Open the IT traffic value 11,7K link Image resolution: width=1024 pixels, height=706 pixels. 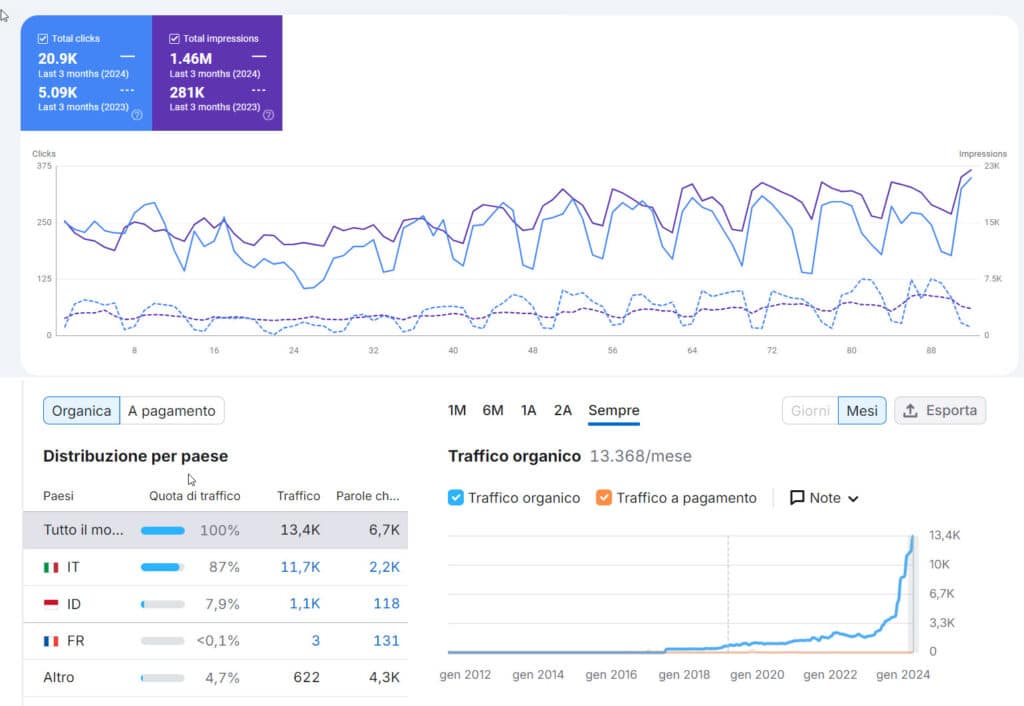click(x=299, y=567)
